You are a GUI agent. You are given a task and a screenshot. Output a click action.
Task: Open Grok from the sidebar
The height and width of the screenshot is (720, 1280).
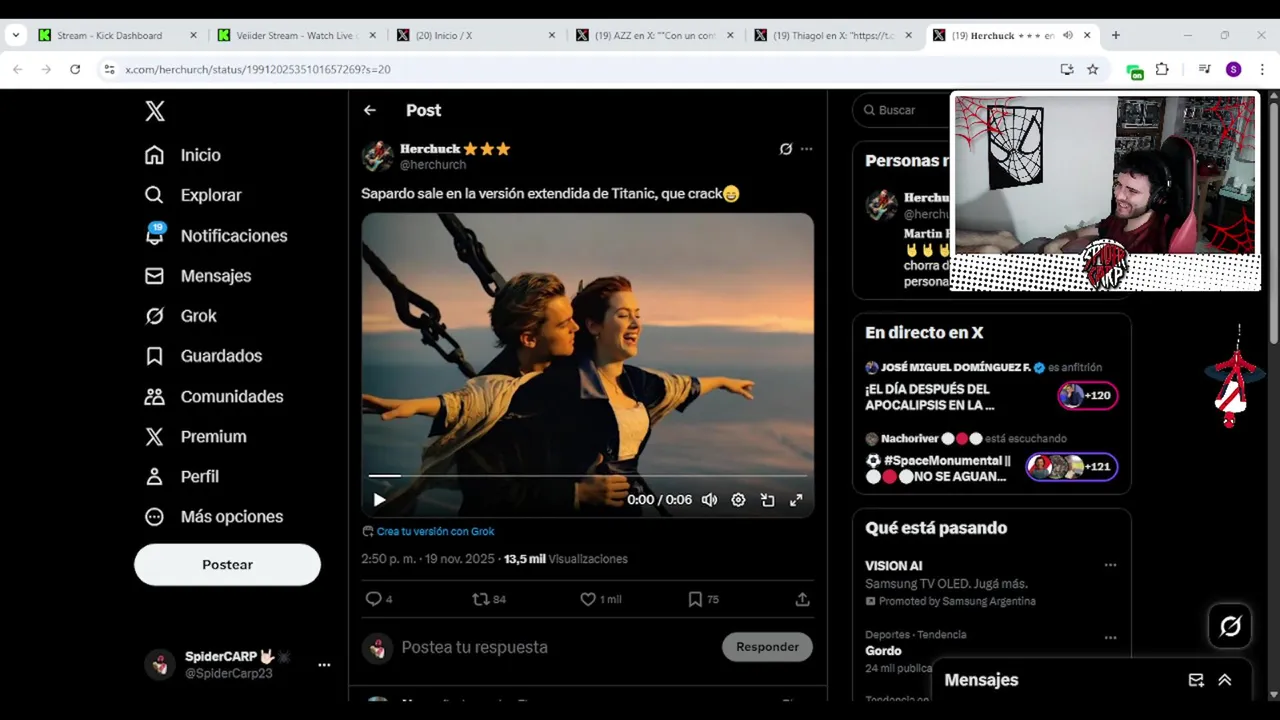pos(181,316)
